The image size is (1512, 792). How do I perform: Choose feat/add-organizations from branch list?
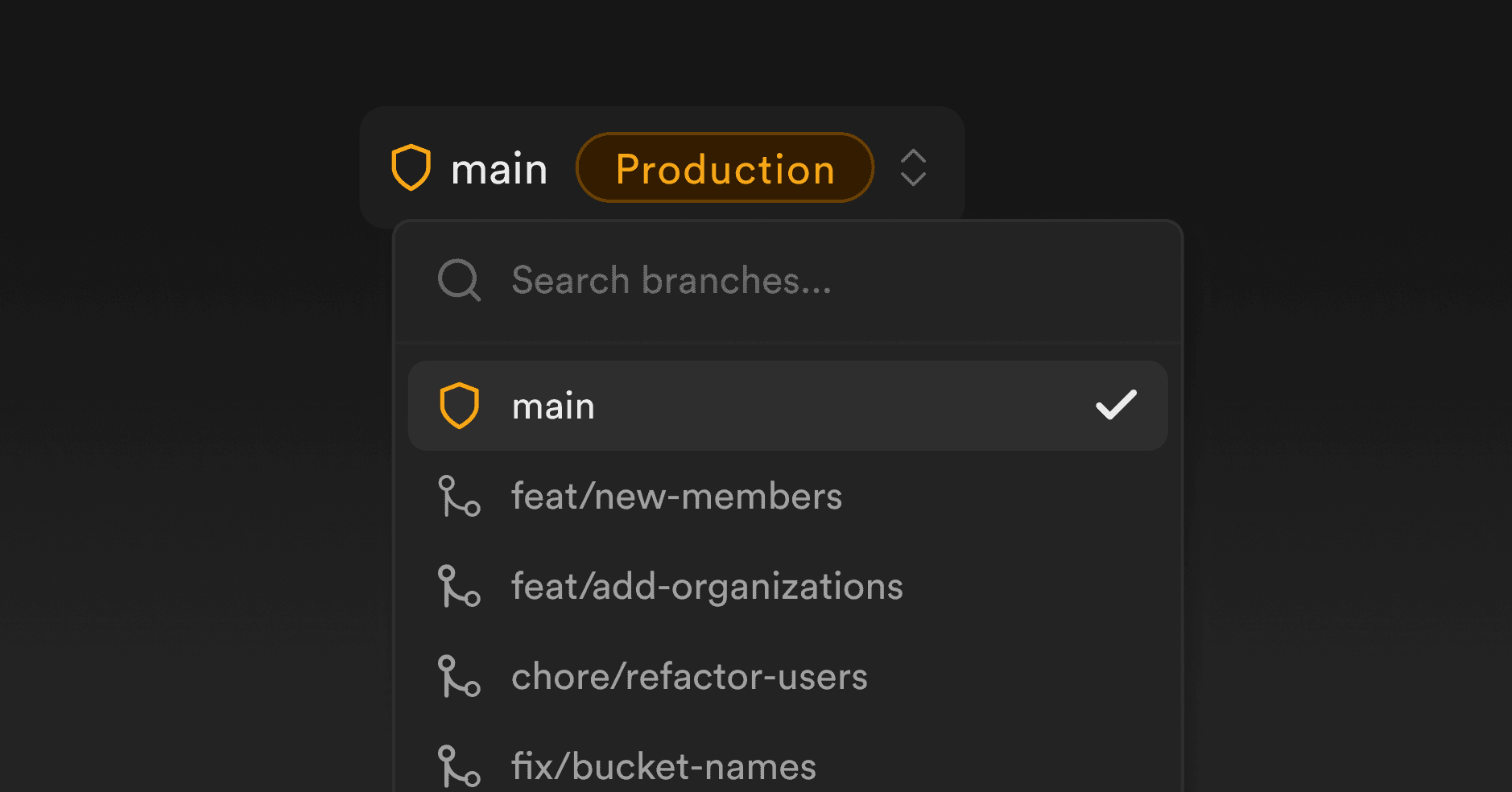[x=707, y=587]
